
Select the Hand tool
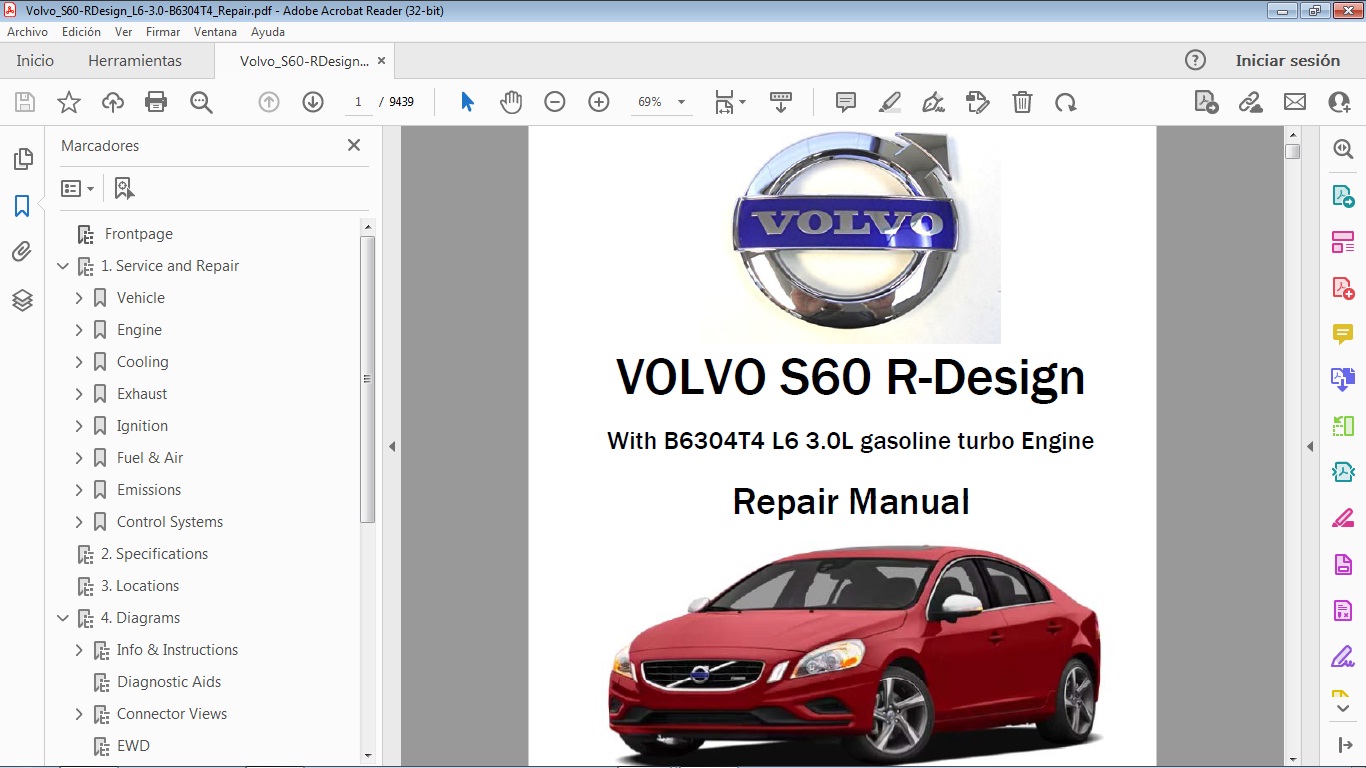tap(511, 101)
